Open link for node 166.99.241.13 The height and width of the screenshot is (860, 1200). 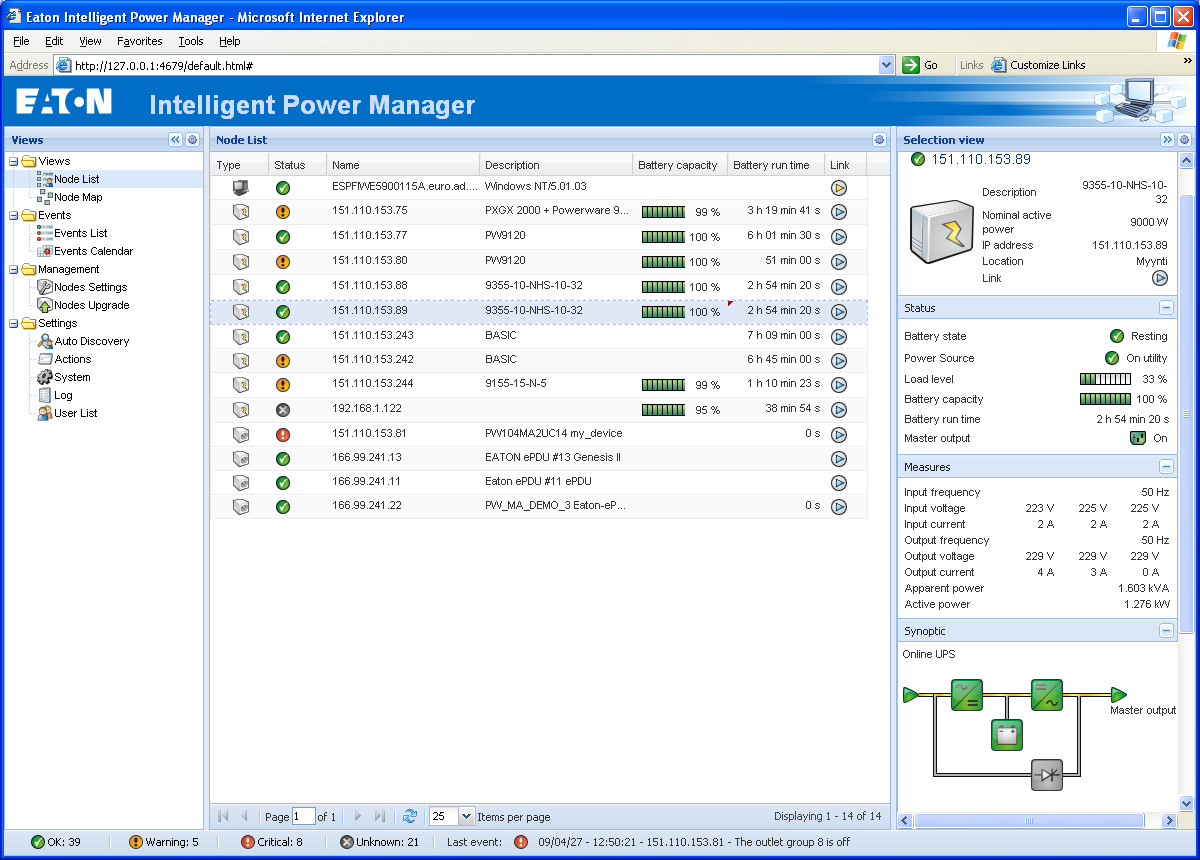click(x=839, y=459)
